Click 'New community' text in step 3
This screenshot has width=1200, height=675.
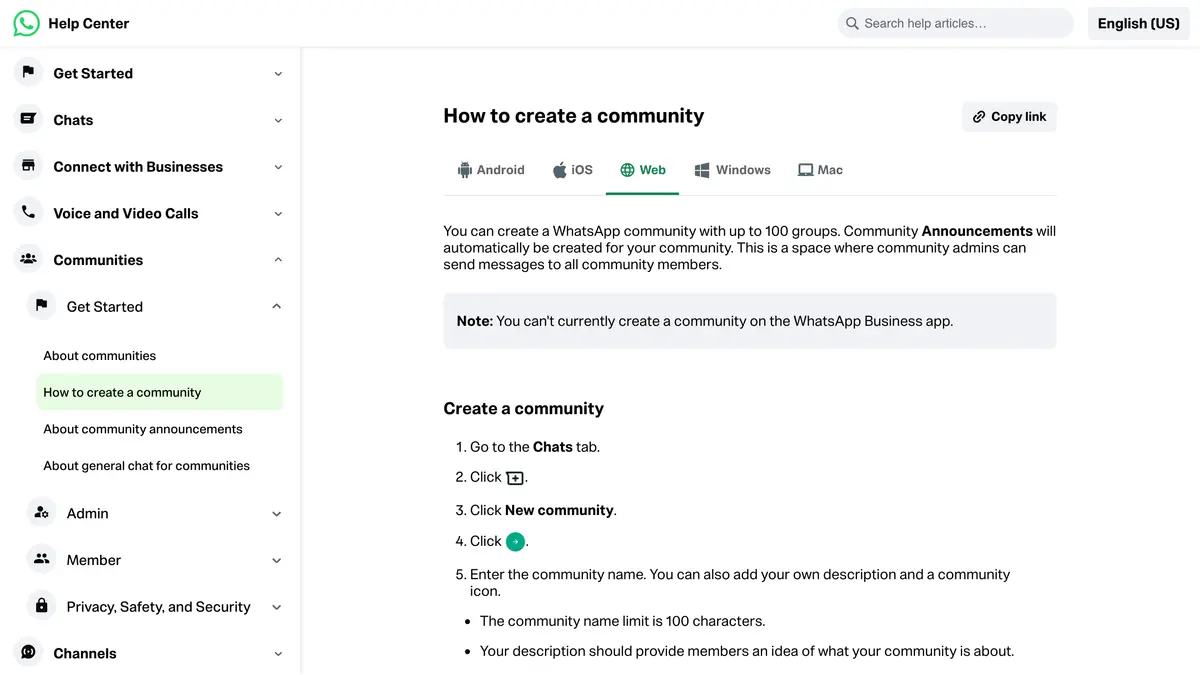[x=559, y=510]
